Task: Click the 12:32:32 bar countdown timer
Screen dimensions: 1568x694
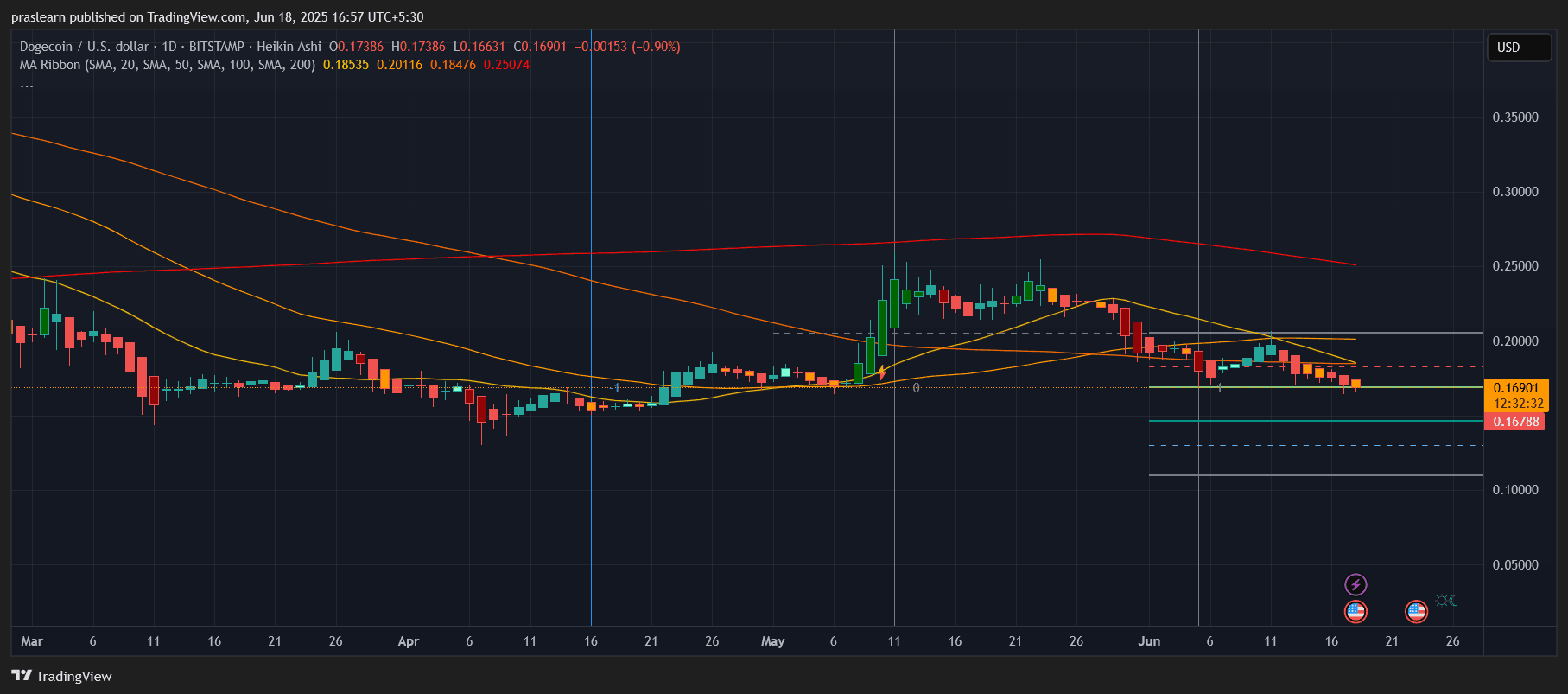Action: pos(1518,404)
